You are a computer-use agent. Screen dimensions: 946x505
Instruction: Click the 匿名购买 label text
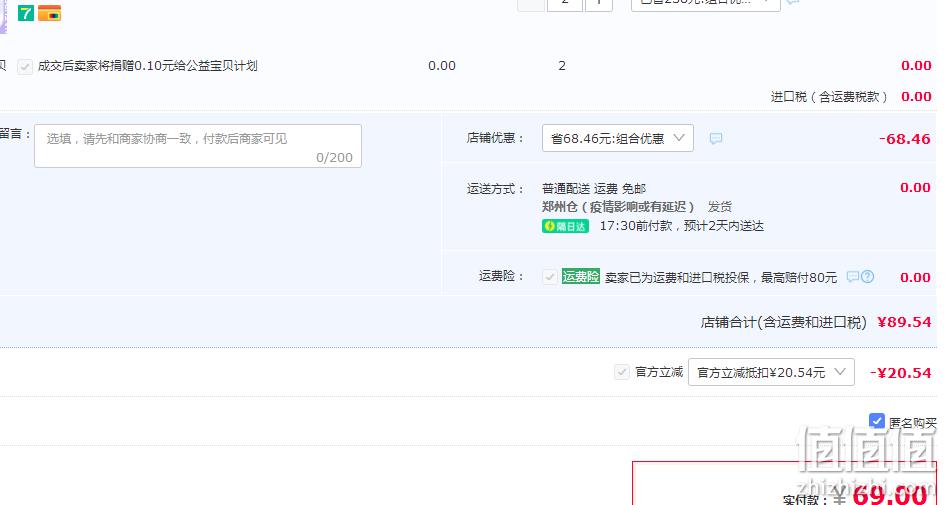pos(913,423)
